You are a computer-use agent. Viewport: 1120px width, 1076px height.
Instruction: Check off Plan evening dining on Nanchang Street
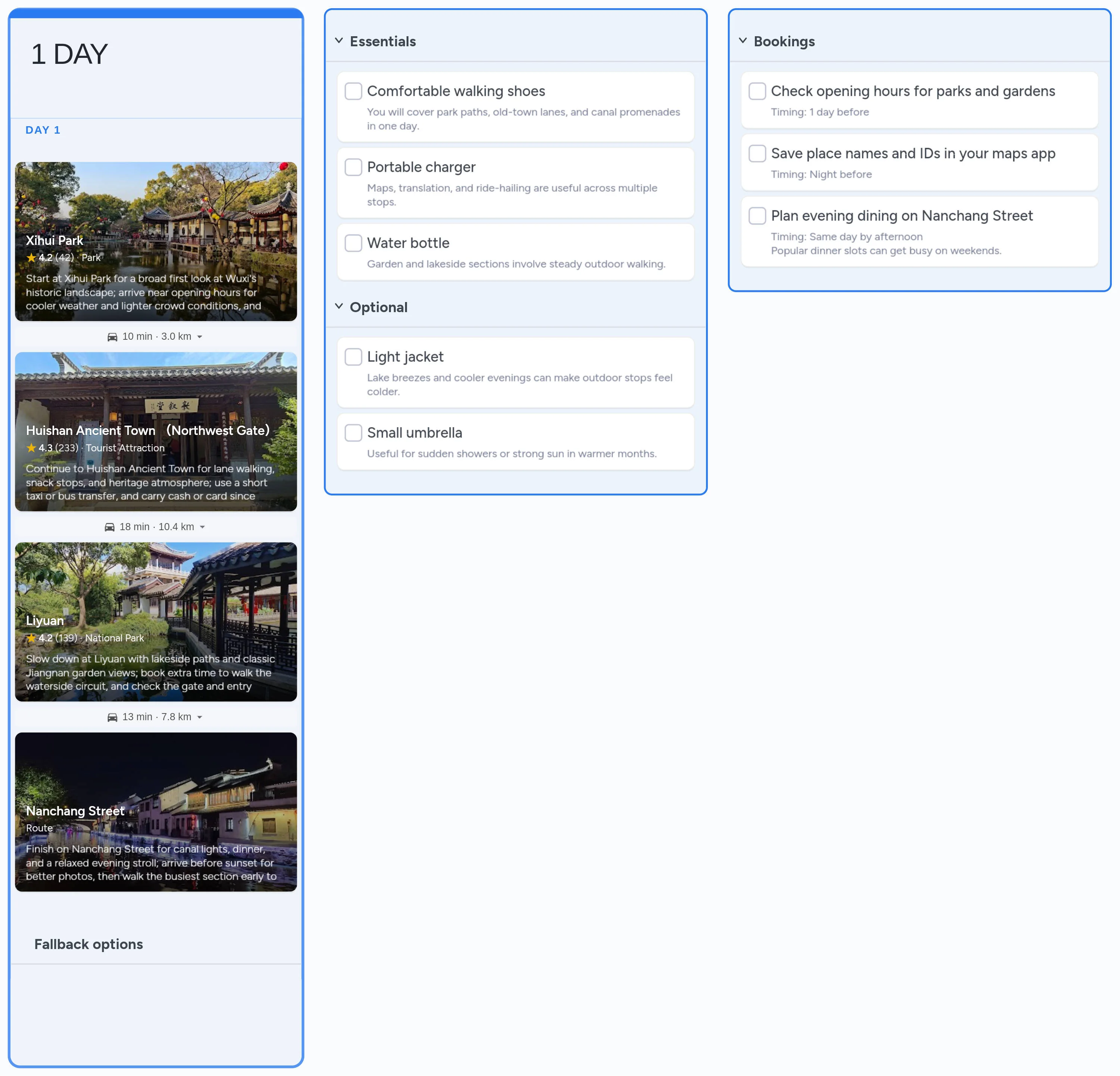757,215
